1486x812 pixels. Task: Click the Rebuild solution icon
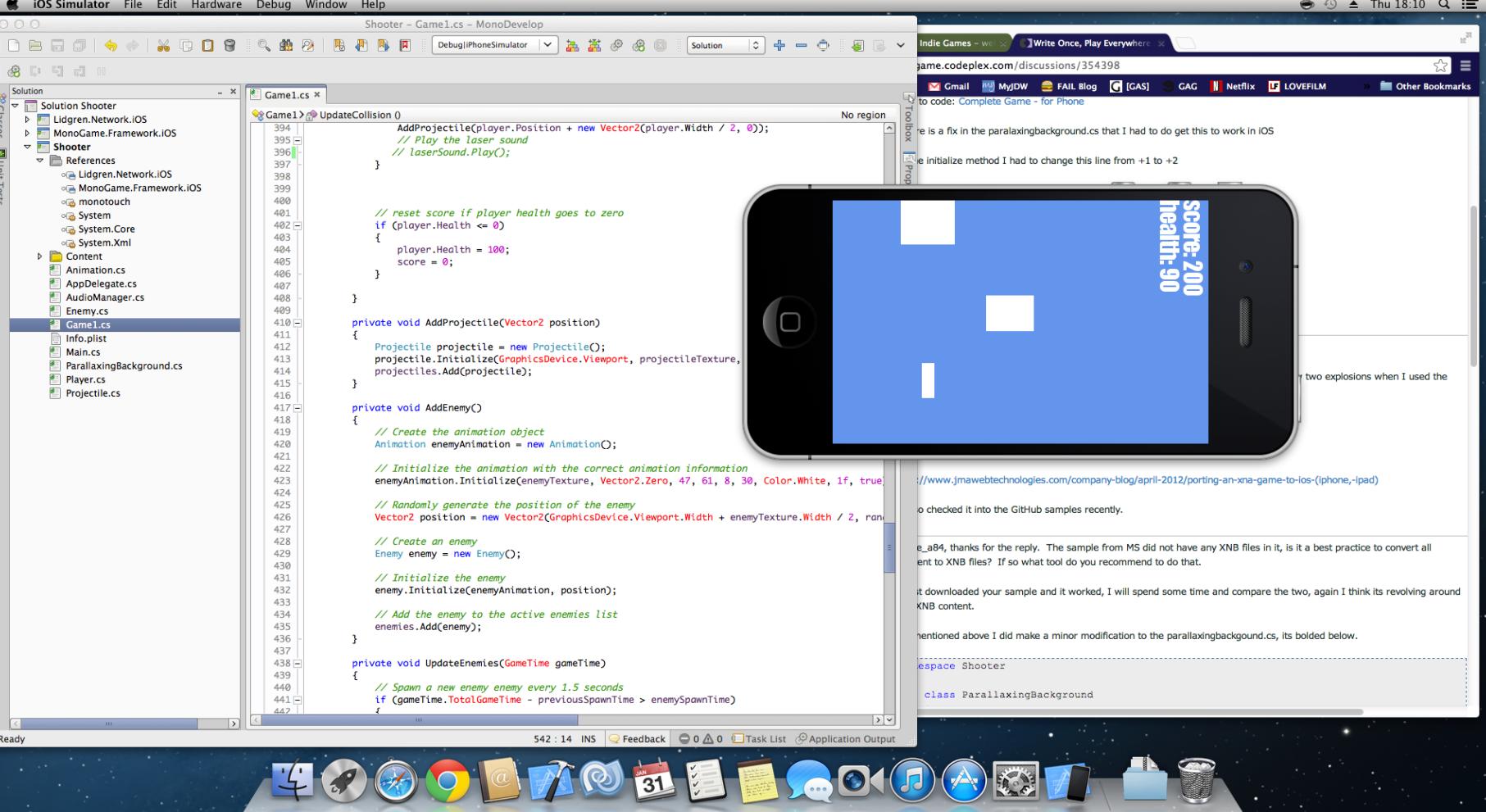(594, 46)
